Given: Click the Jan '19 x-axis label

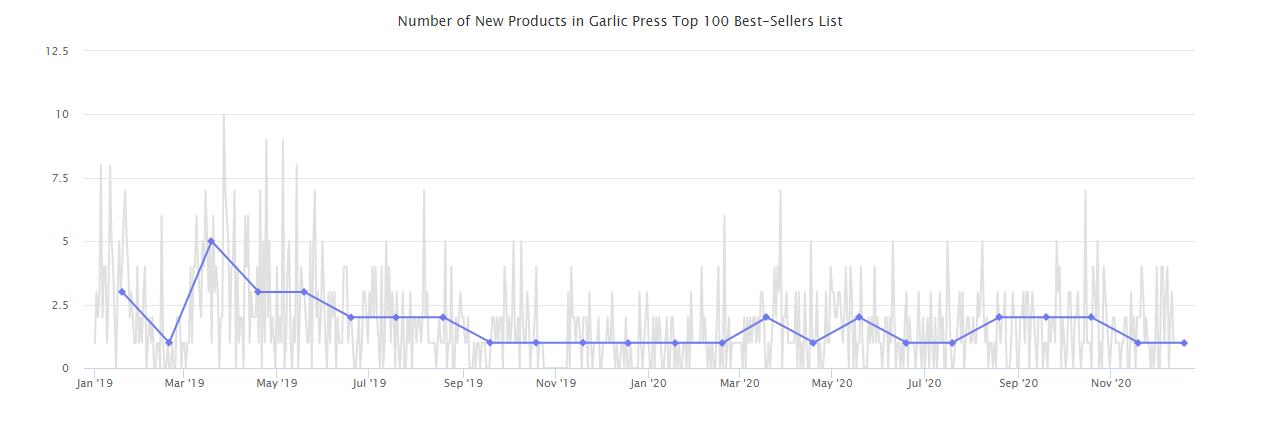Looking at the screenshot, I should pyautogui.click(x=95, y=383).
